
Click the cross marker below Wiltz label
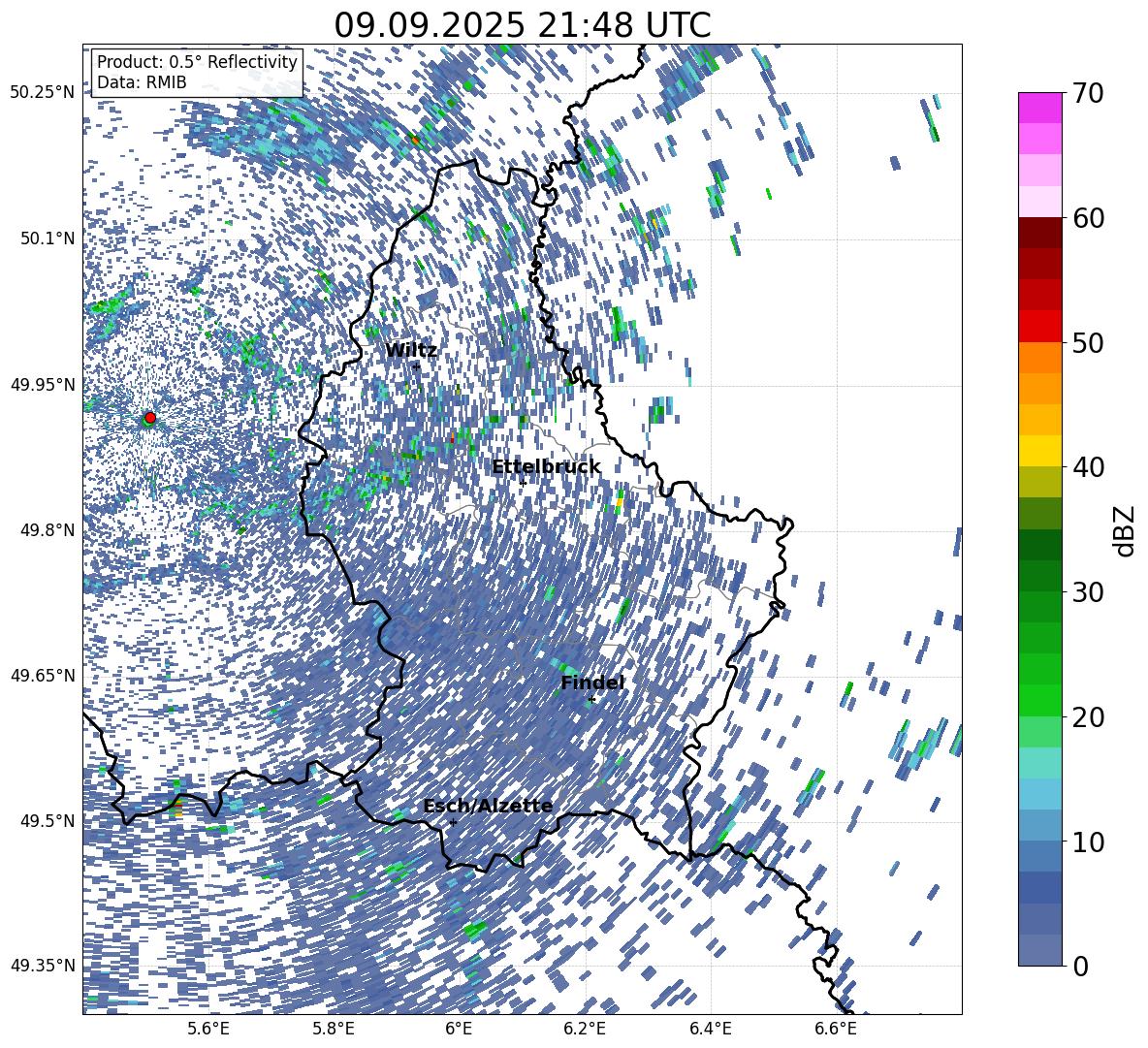[x=417, y=366]
